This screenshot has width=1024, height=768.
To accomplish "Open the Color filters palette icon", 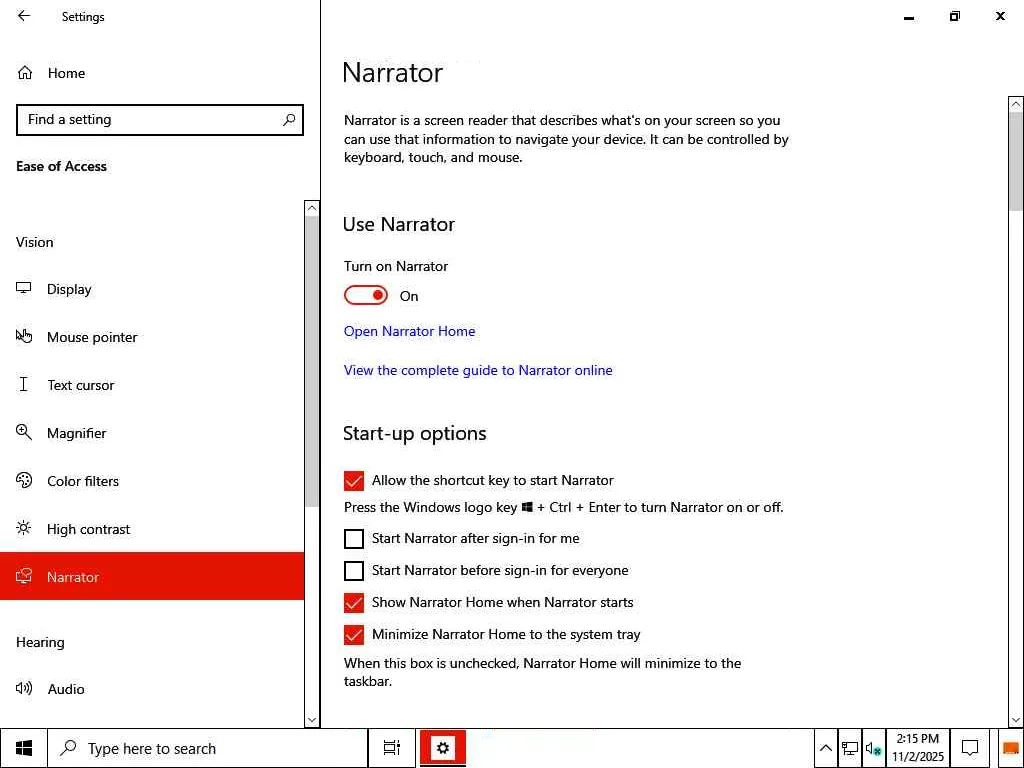I will tap(24, 481).
